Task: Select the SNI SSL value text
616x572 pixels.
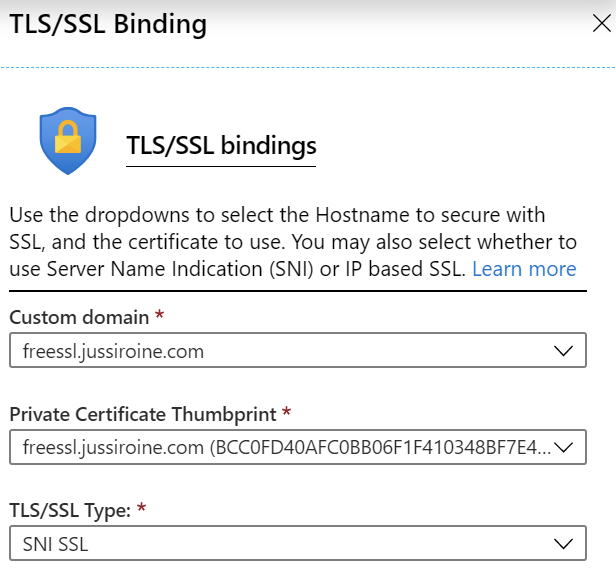Action: 55,544
